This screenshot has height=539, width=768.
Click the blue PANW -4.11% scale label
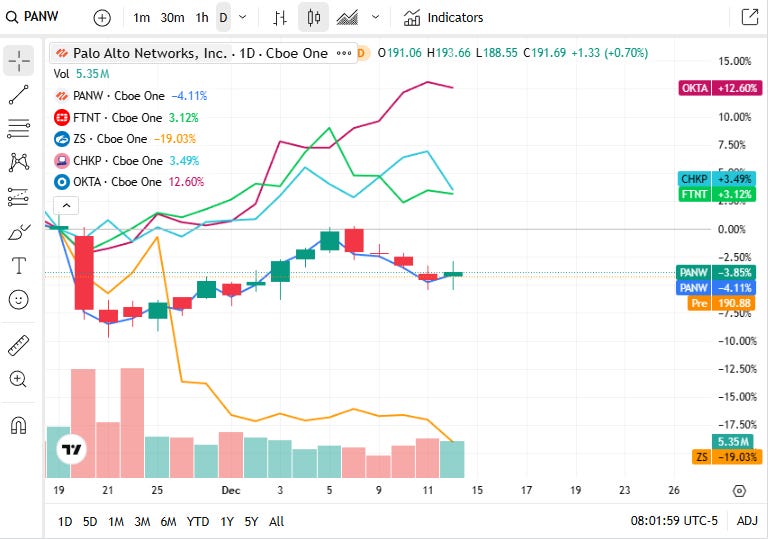(716, 288)
